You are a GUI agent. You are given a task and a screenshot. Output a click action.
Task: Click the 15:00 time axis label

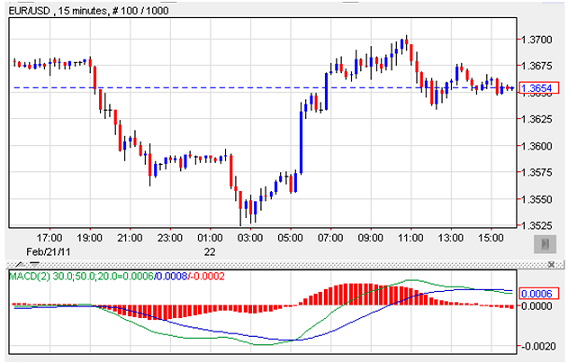click(491, 238)
